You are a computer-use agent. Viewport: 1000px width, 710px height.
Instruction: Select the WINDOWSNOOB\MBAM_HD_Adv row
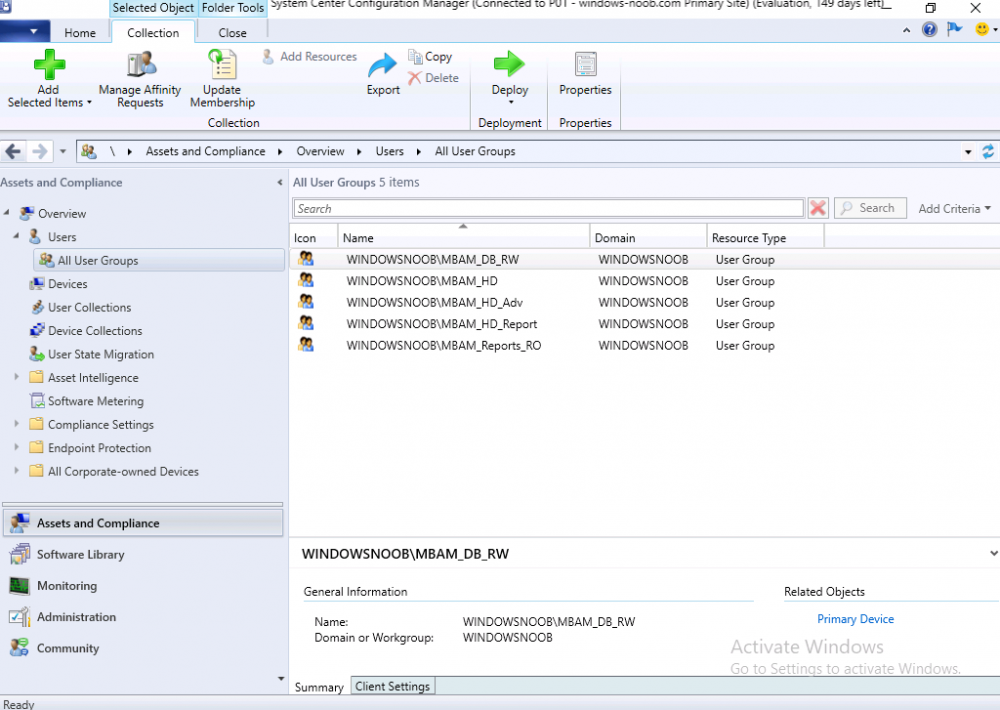point(644,302)
